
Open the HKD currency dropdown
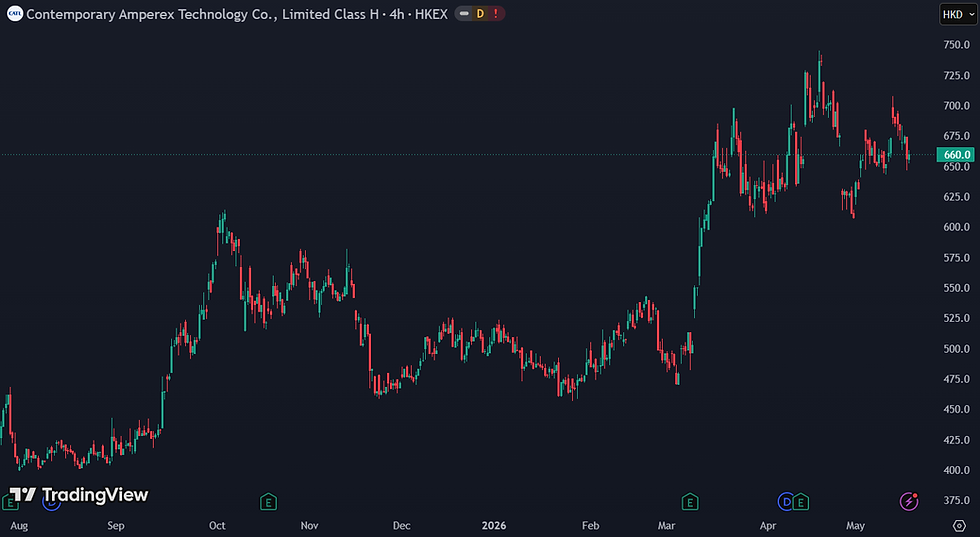tap(958, 14)
